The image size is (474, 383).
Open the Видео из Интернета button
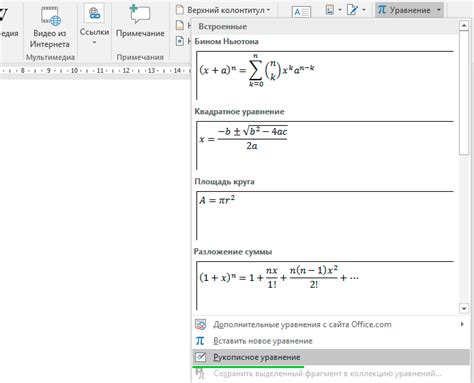pos(50,27)
